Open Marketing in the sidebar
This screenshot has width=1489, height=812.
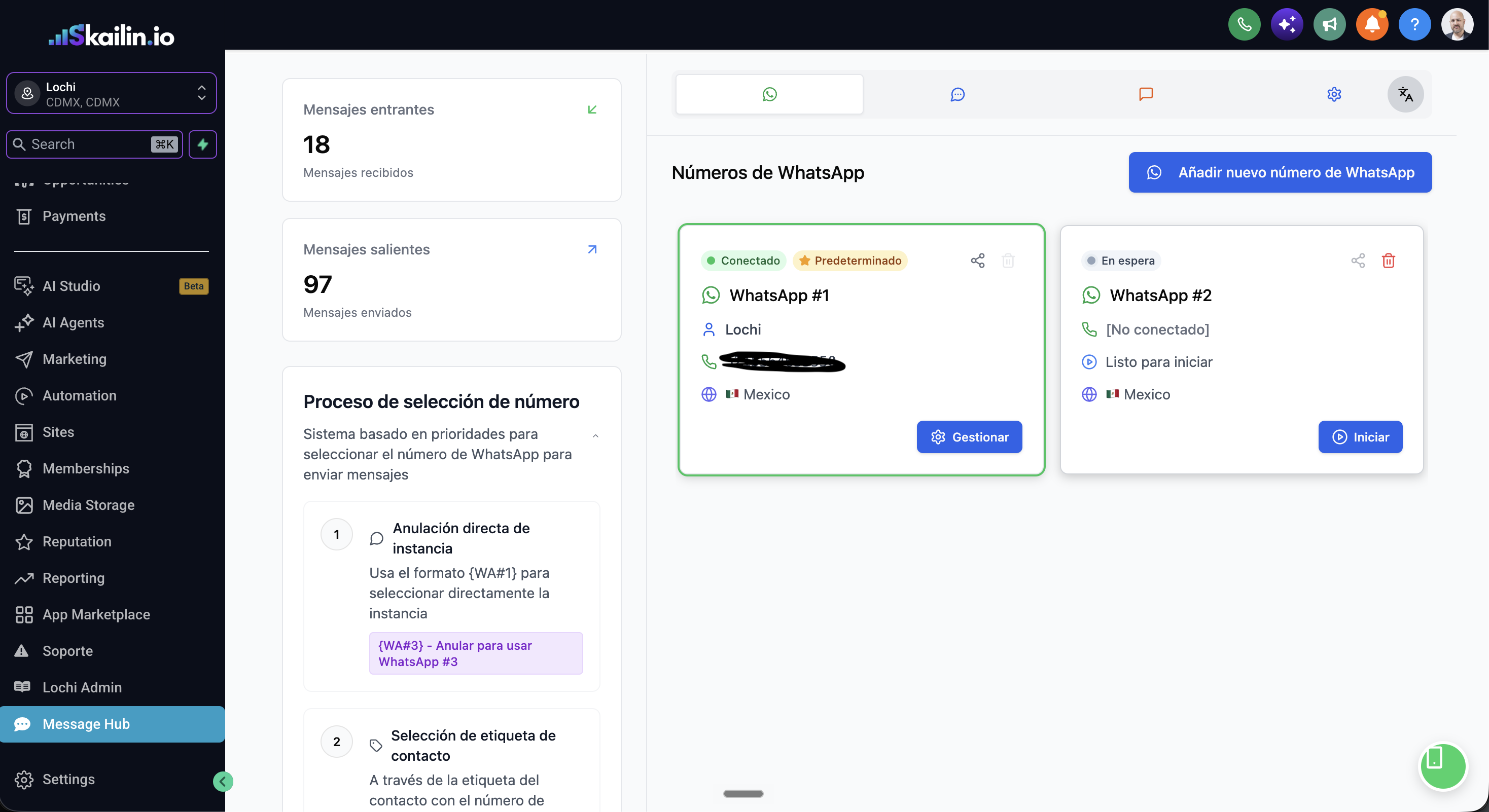point(112,359)
